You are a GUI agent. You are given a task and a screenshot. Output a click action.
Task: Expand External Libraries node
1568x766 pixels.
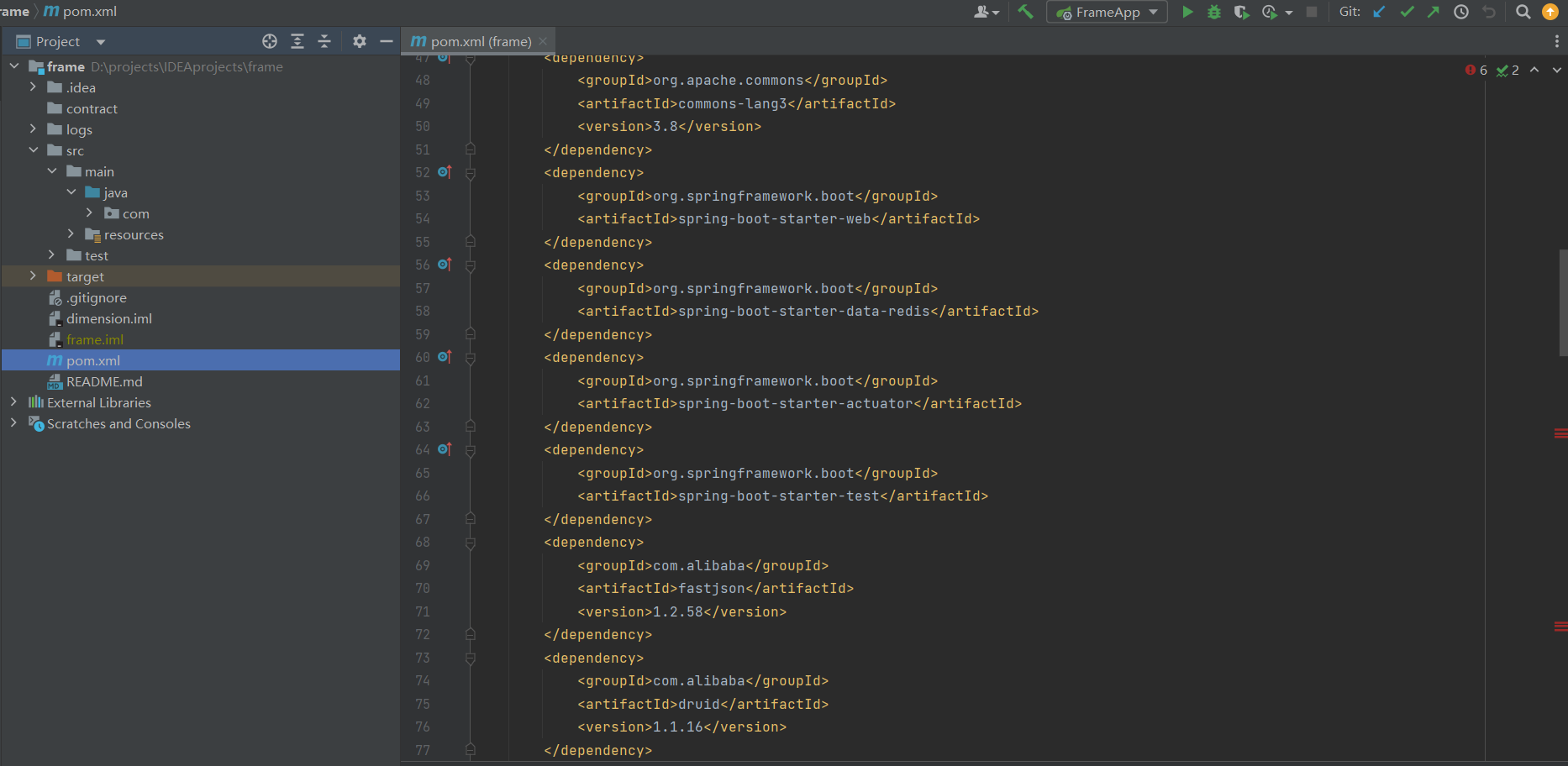click(x=14, y=401)
